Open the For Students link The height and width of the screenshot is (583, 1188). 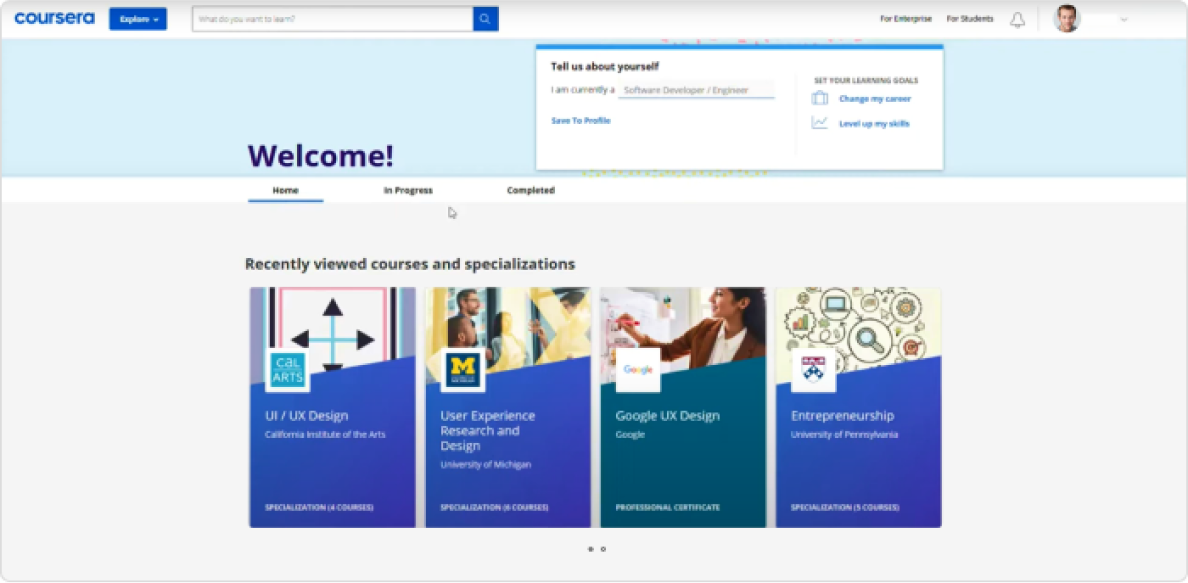[x=970, y=19]
